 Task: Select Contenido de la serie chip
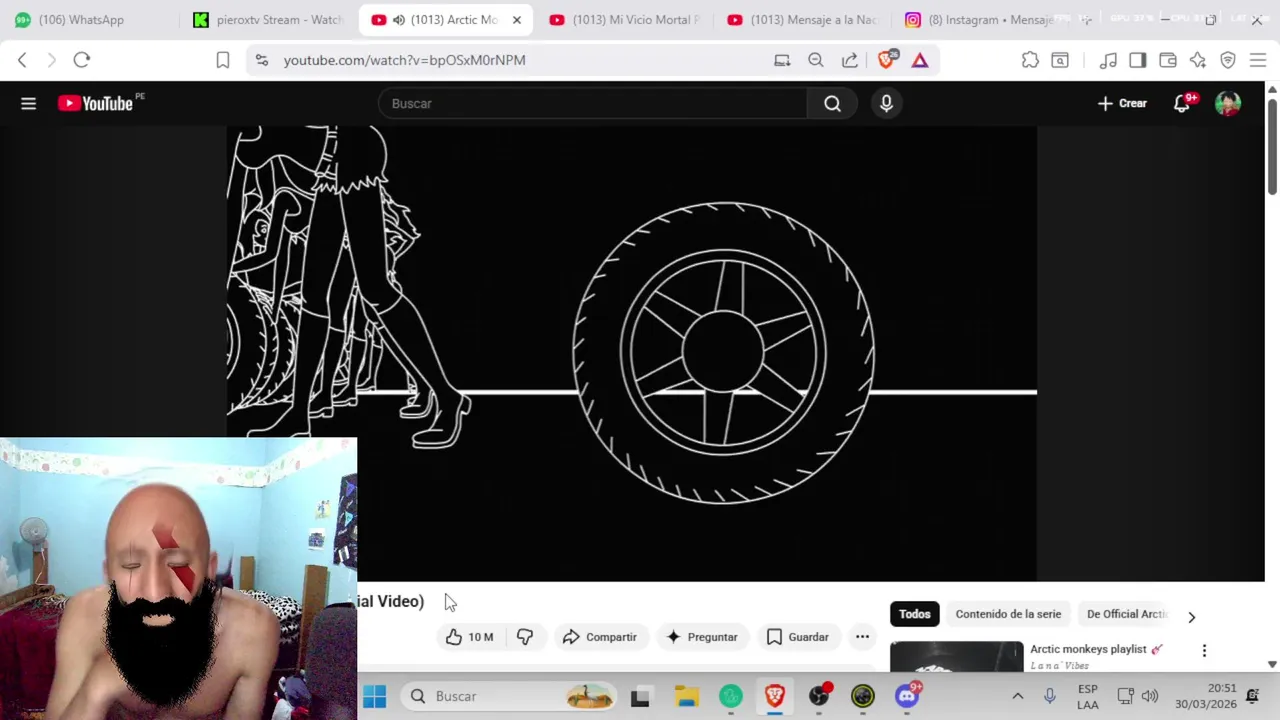(1008, 614)
